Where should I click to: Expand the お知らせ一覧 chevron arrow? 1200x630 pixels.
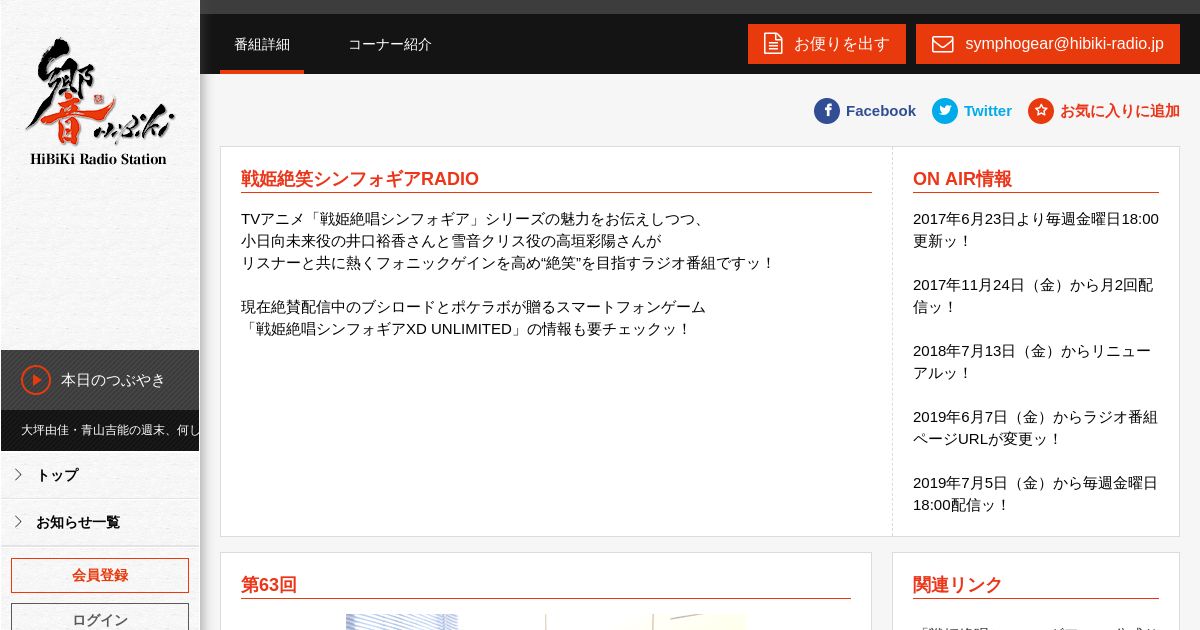point(18,521)
